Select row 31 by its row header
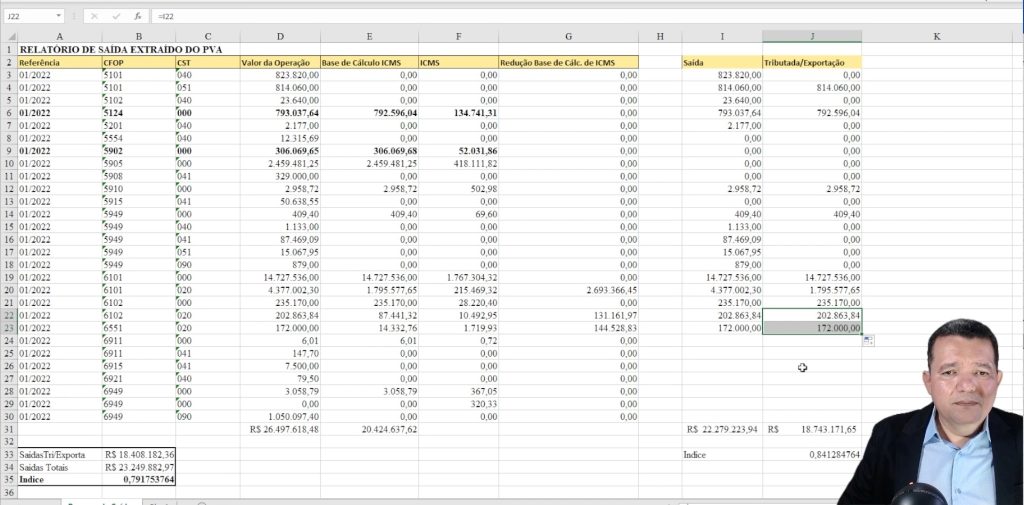This screenshot has width=1024, height=505. 8,428
